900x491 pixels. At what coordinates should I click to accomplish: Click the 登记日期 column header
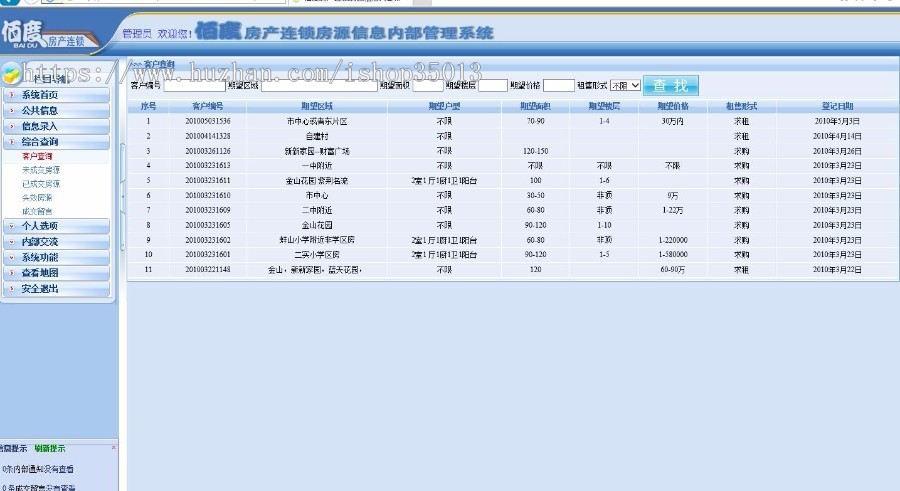click(x=837, y=106)
